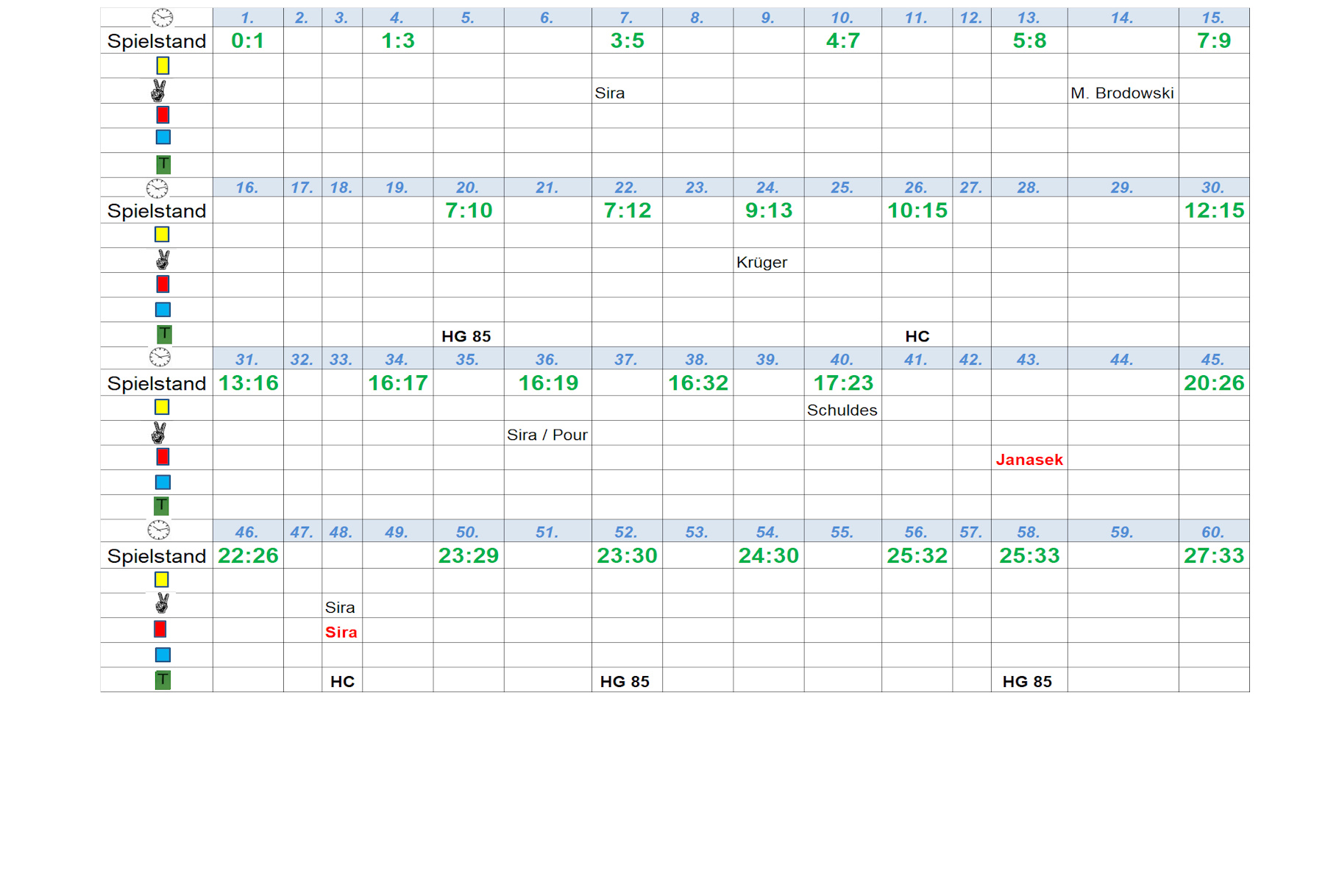This screenshot has height=896, width=1339.
Task: Click the clock icon beside minutes 1–15
Action: pos(162,18)
